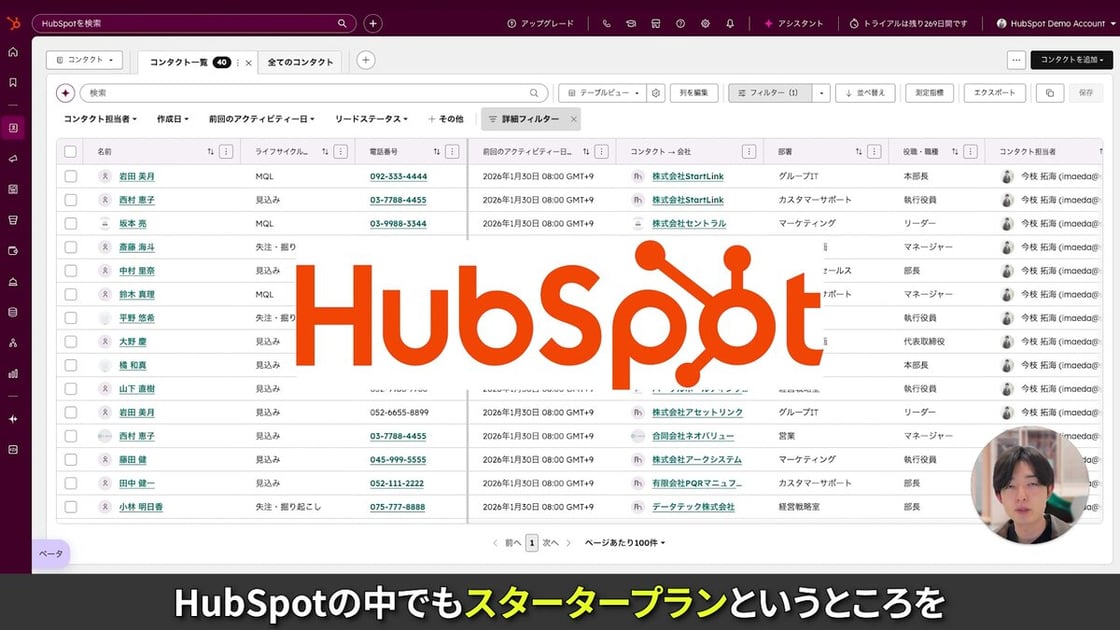This screenshot has height=630, width=1120.
Task: Open the notifications bell
Action: click(x=731, y=22)
